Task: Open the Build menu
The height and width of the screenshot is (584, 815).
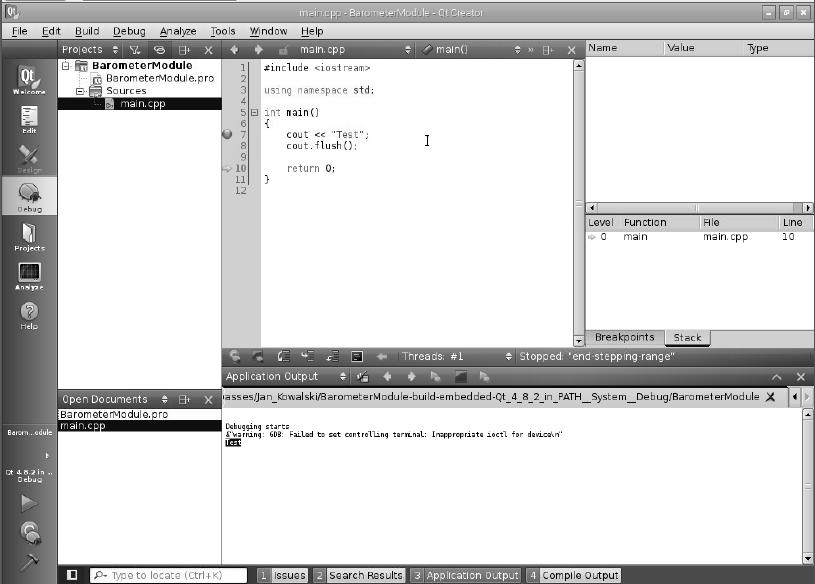Action: click(87, 31)
